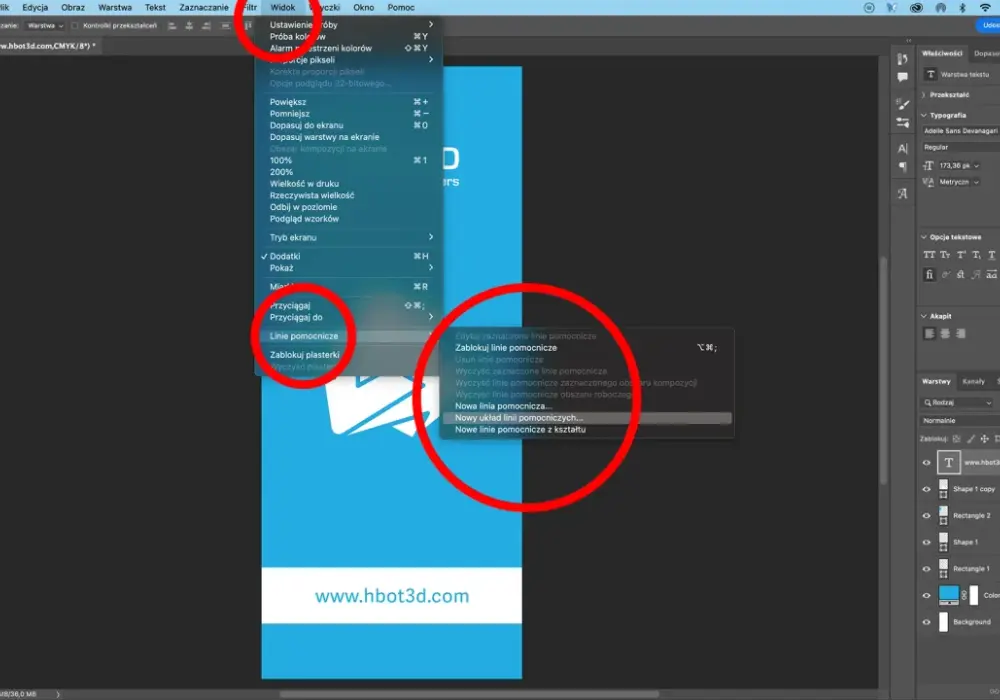Click the Bluetooth icon in menu bar

[962, 8]
